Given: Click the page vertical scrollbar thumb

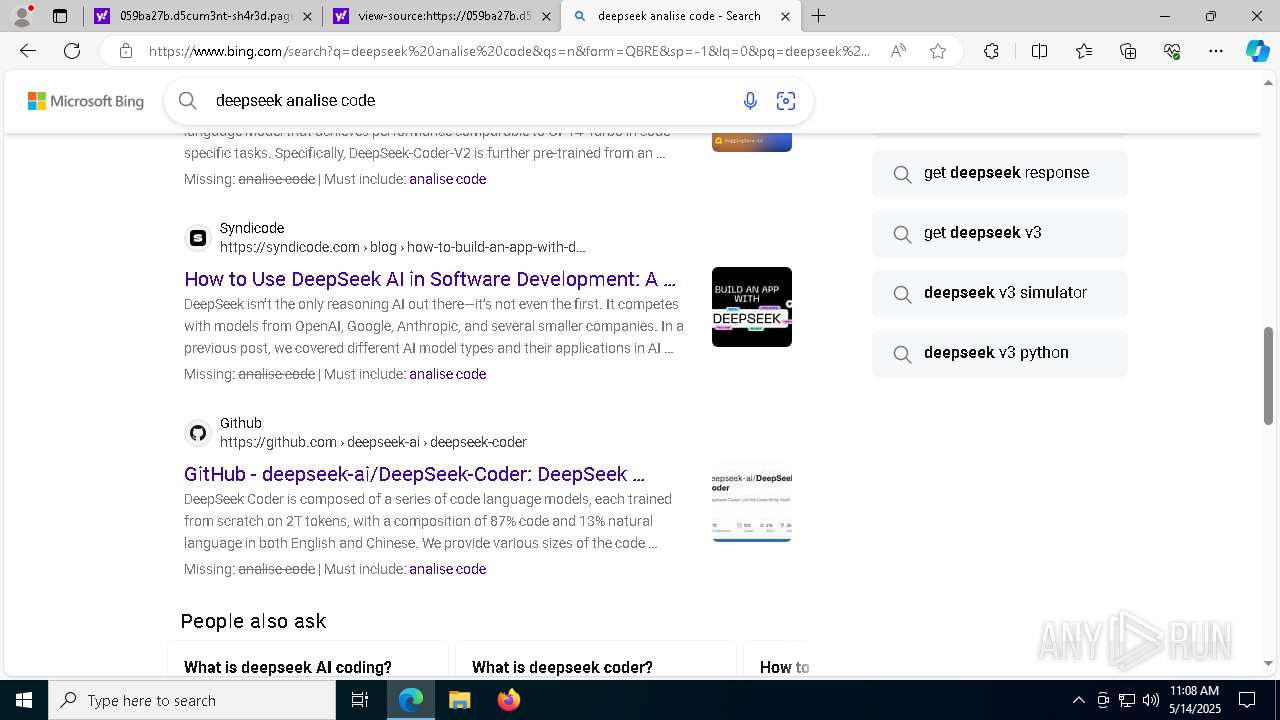Looking at the screenshot, I should (1269, 375).
